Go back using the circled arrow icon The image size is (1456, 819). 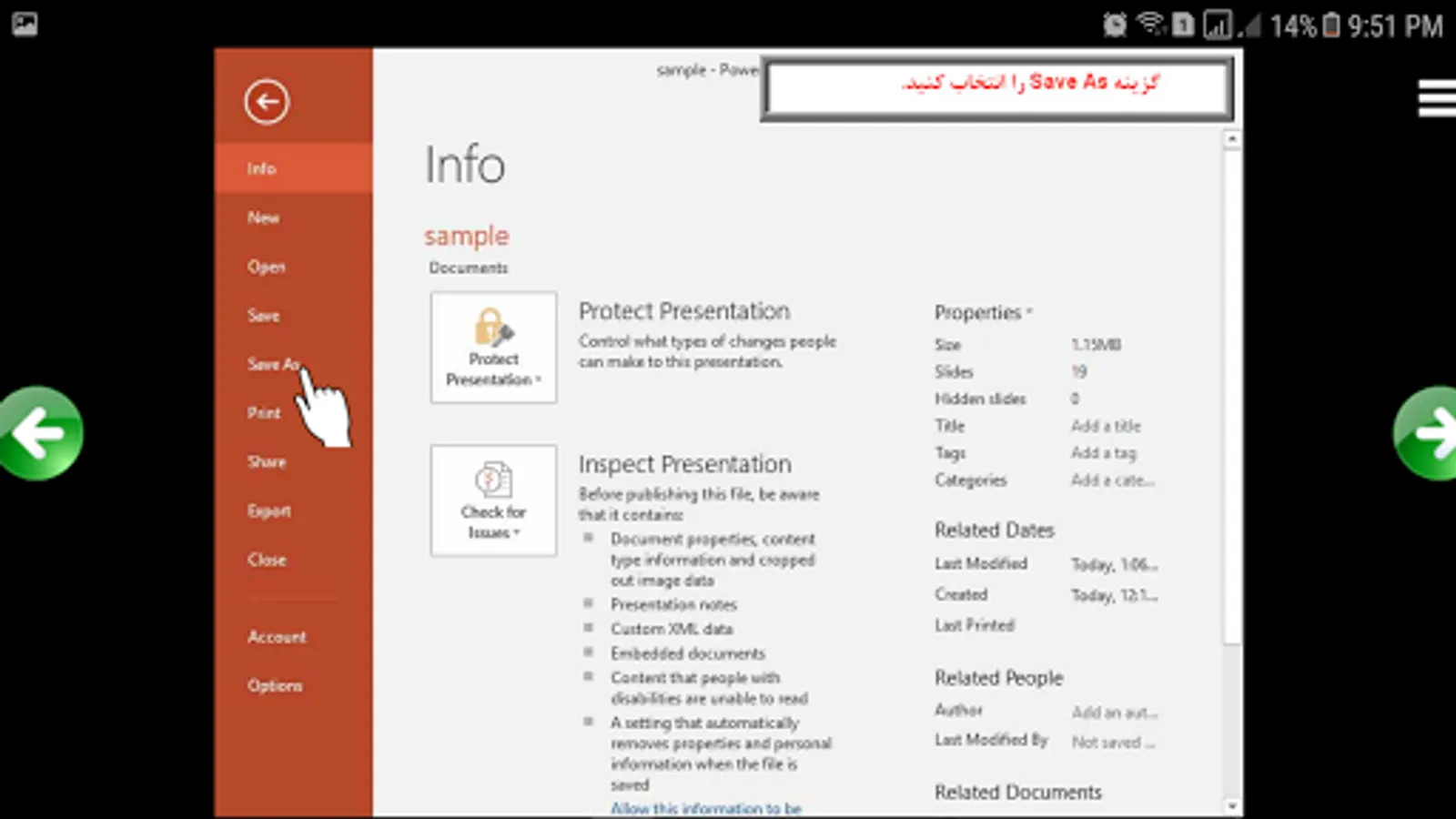pos(267,102)
